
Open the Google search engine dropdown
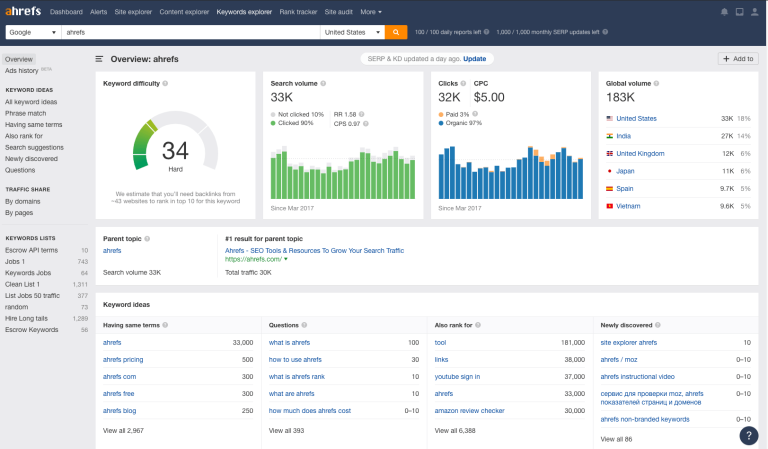(x=33, y=32)
